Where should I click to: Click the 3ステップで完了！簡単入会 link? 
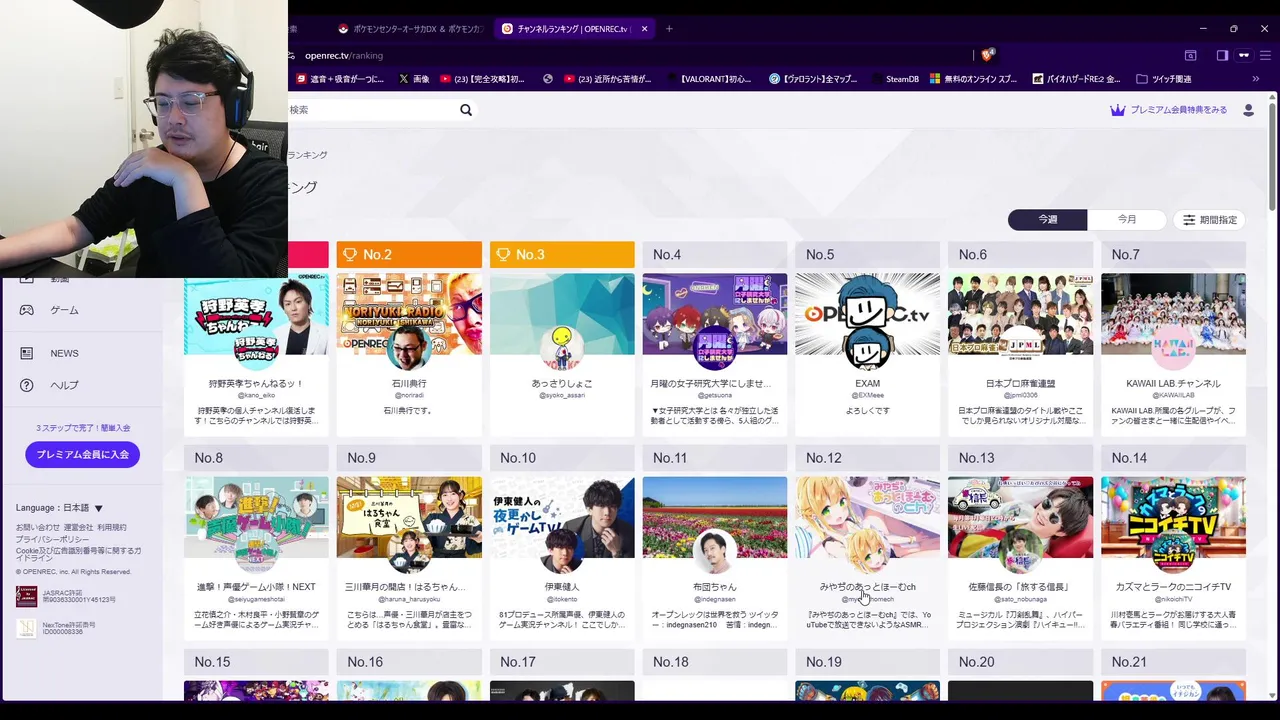83,428
